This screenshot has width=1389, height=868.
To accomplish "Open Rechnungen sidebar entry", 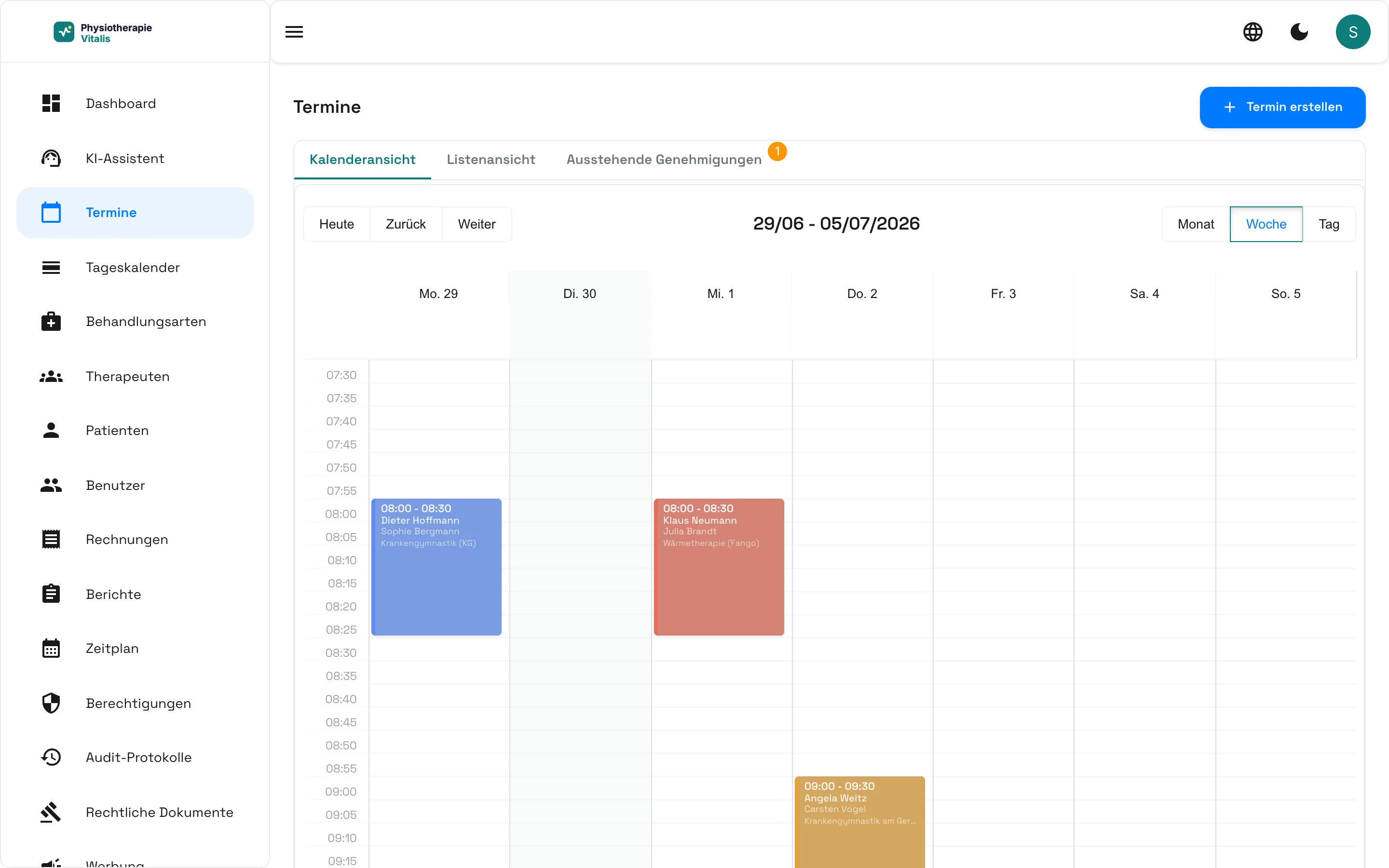I will click(135, 540).
